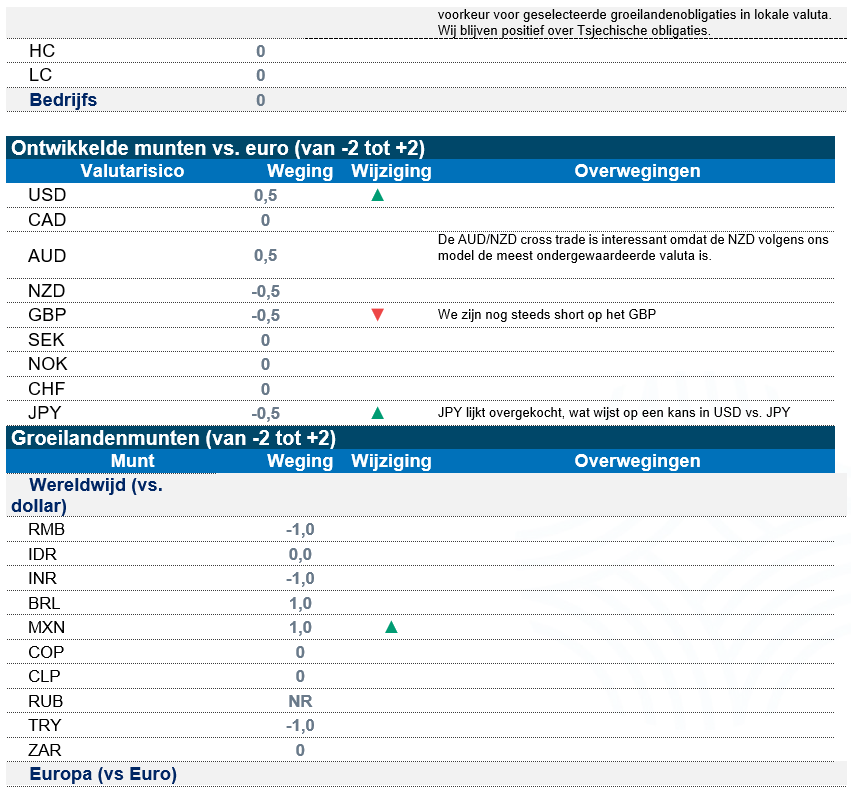
Task: Select the 'Bedrijfs' row label
Action: tap(63, 100)
